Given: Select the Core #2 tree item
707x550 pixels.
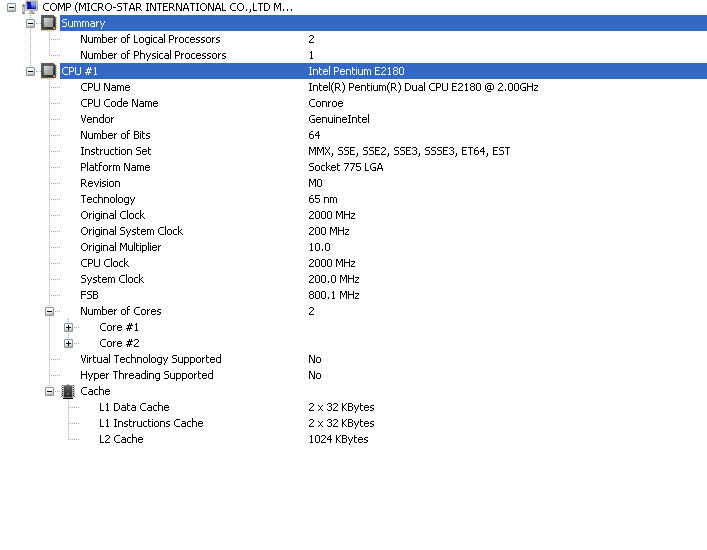Looking at the screenshot, I should (119, 343).
